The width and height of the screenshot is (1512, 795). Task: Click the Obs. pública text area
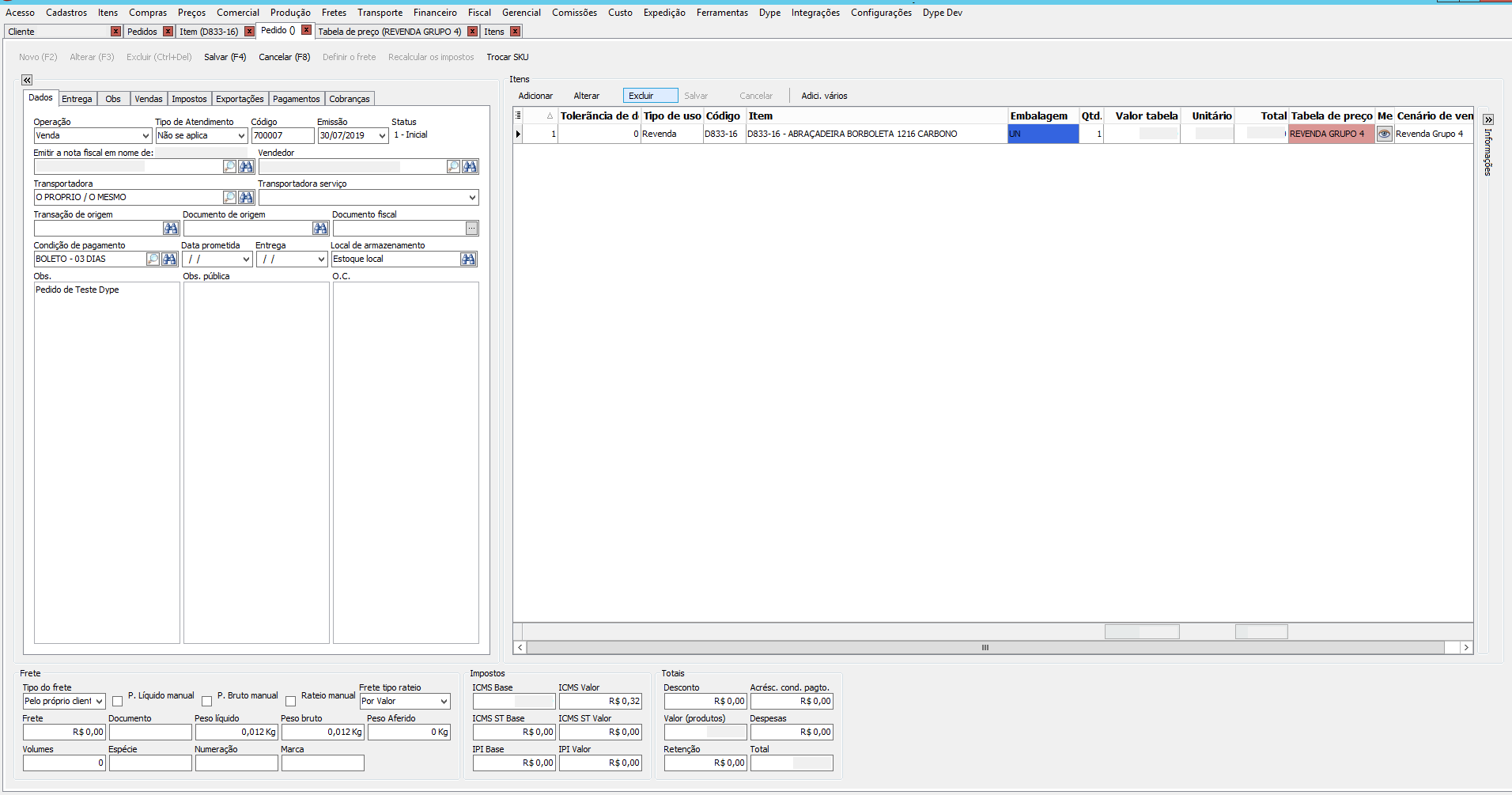pos(256,463)
